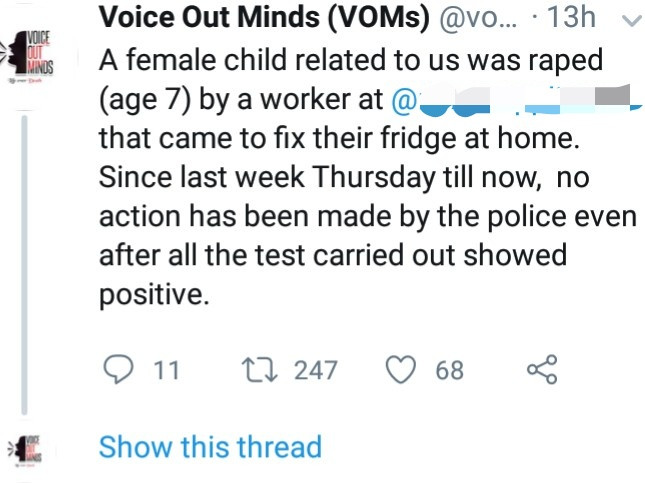Open the tweet via the 13h timestamp
The image size is (645, 483).
(575, 18)
